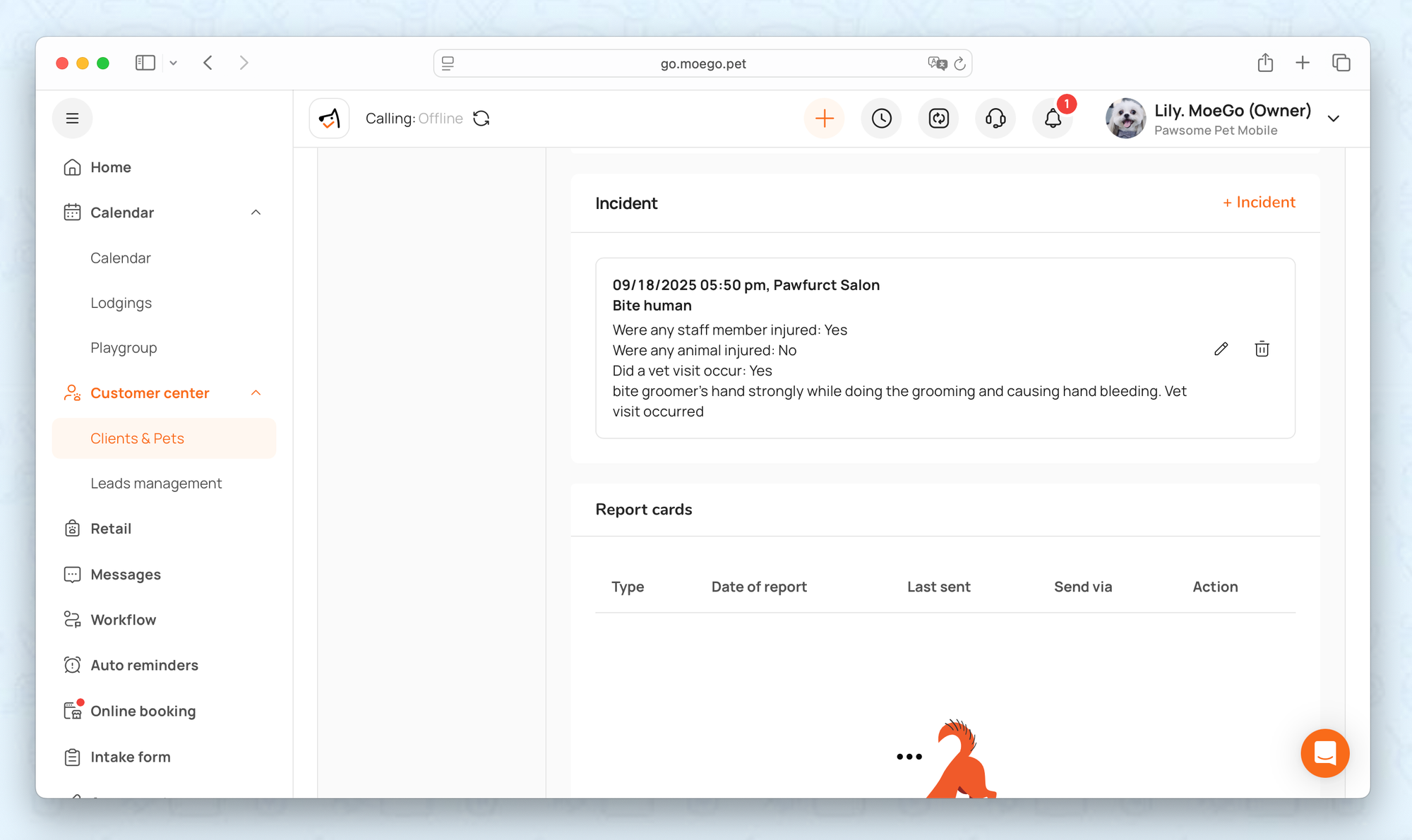Click the headset support icon
The height and width of the screenshot is (840, 1412).
(995, 119)
